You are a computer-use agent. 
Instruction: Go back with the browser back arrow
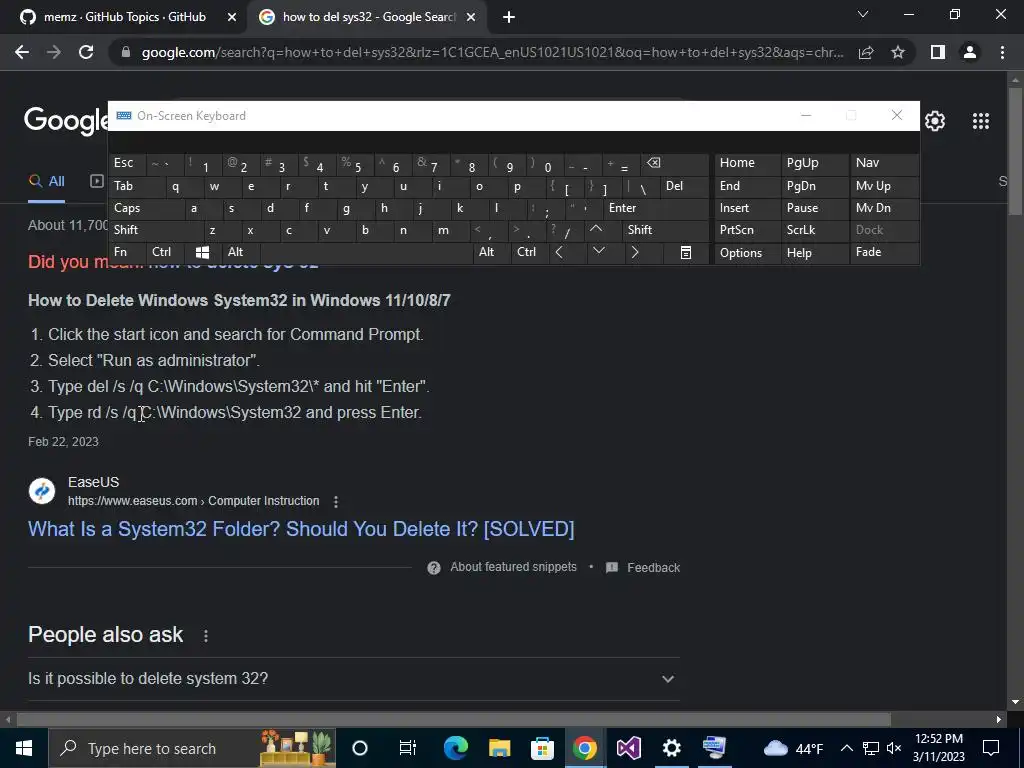[22, 52]
